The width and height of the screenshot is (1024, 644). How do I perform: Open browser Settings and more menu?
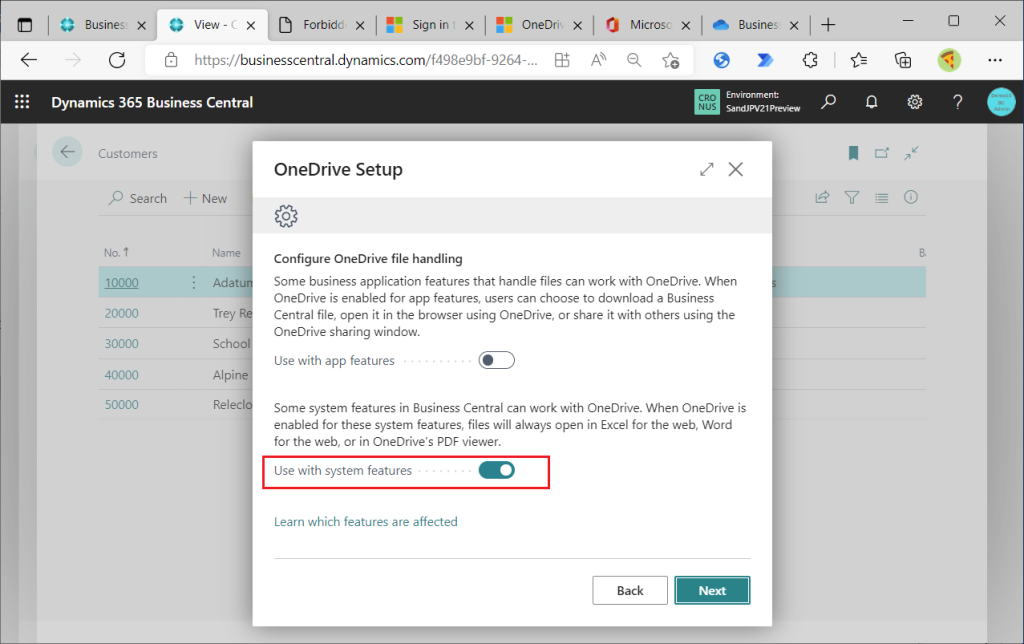[995, 60]
